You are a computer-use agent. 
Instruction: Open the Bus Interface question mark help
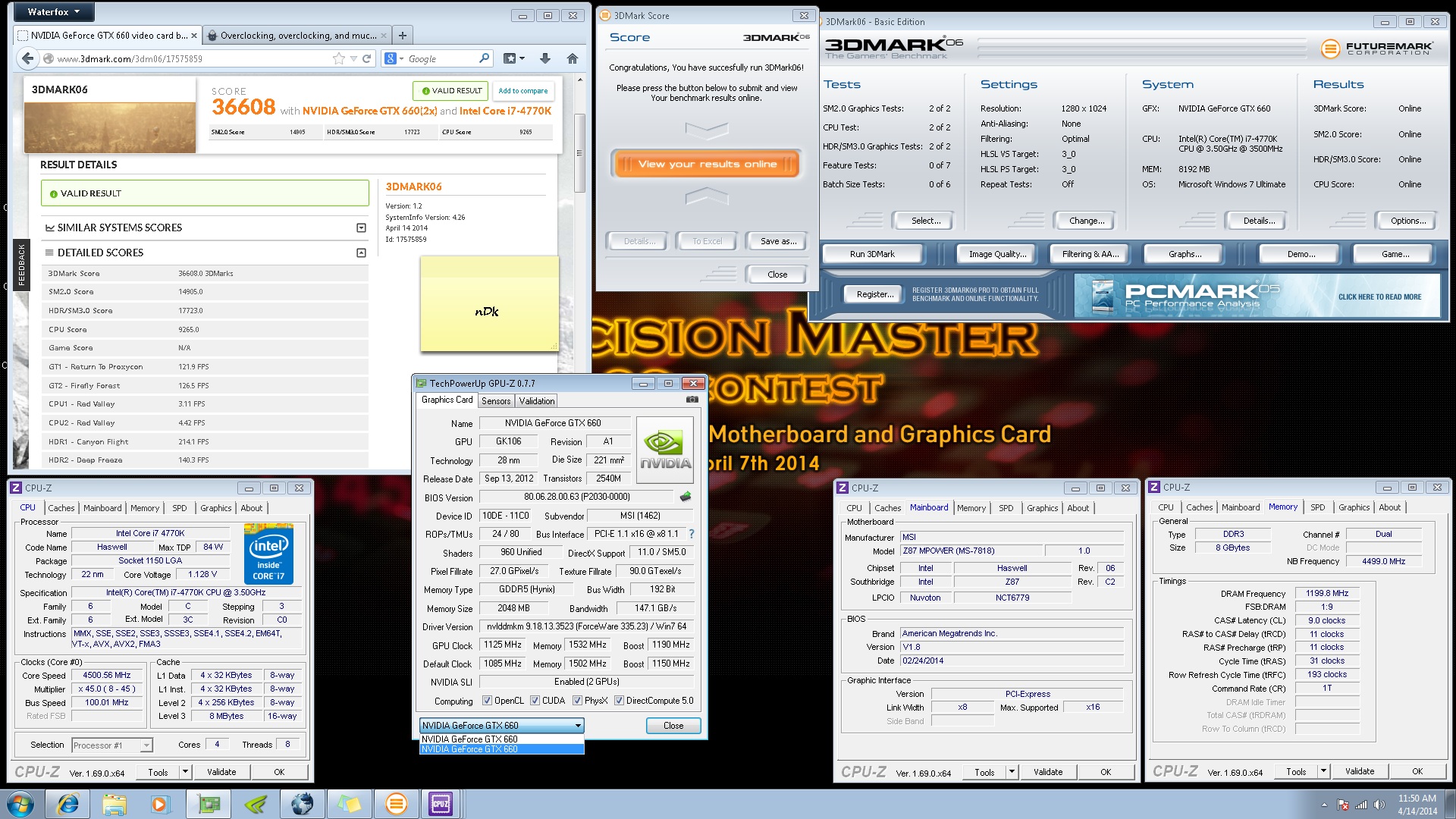tap(691, 534)
